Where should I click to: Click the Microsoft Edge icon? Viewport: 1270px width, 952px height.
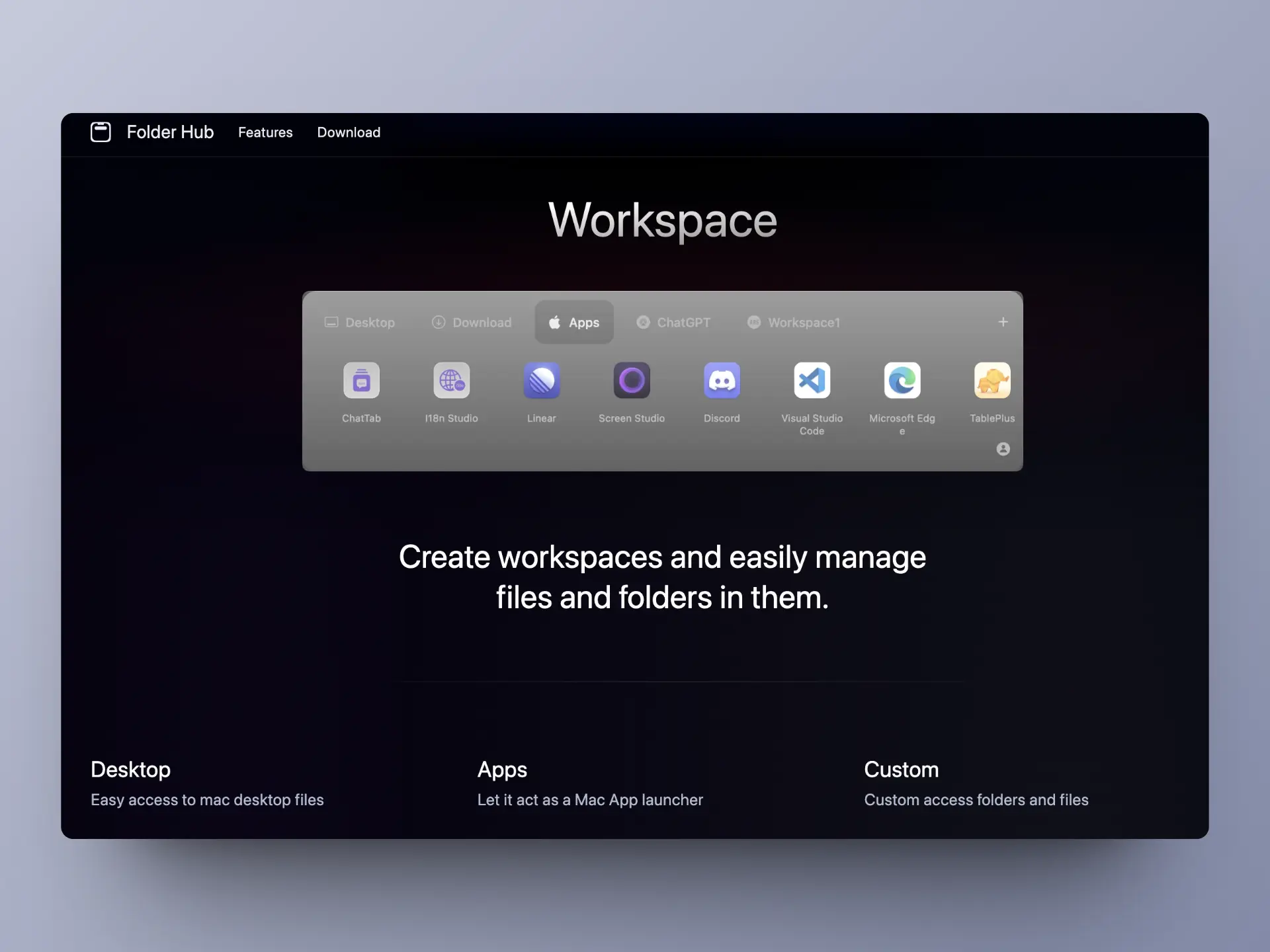click(902, 380)
